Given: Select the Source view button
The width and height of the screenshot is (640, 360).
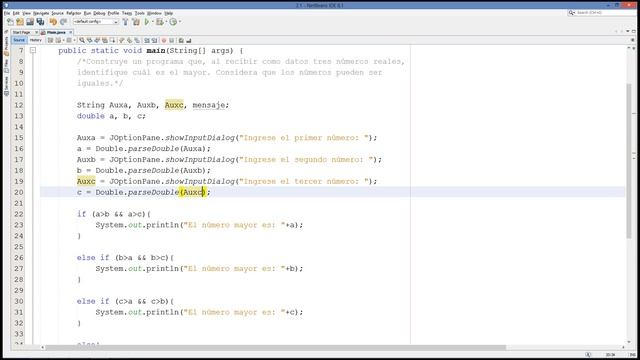Looking at the screenshot, I should tap(19, 40).
